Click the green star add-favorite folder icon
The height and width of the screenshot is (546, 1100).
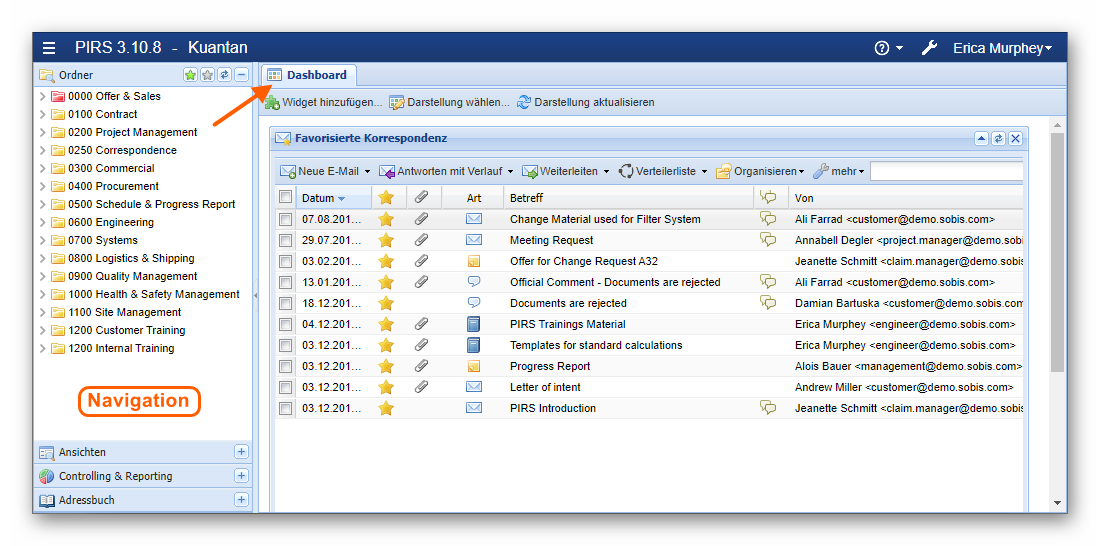click(x=190, y=74)
